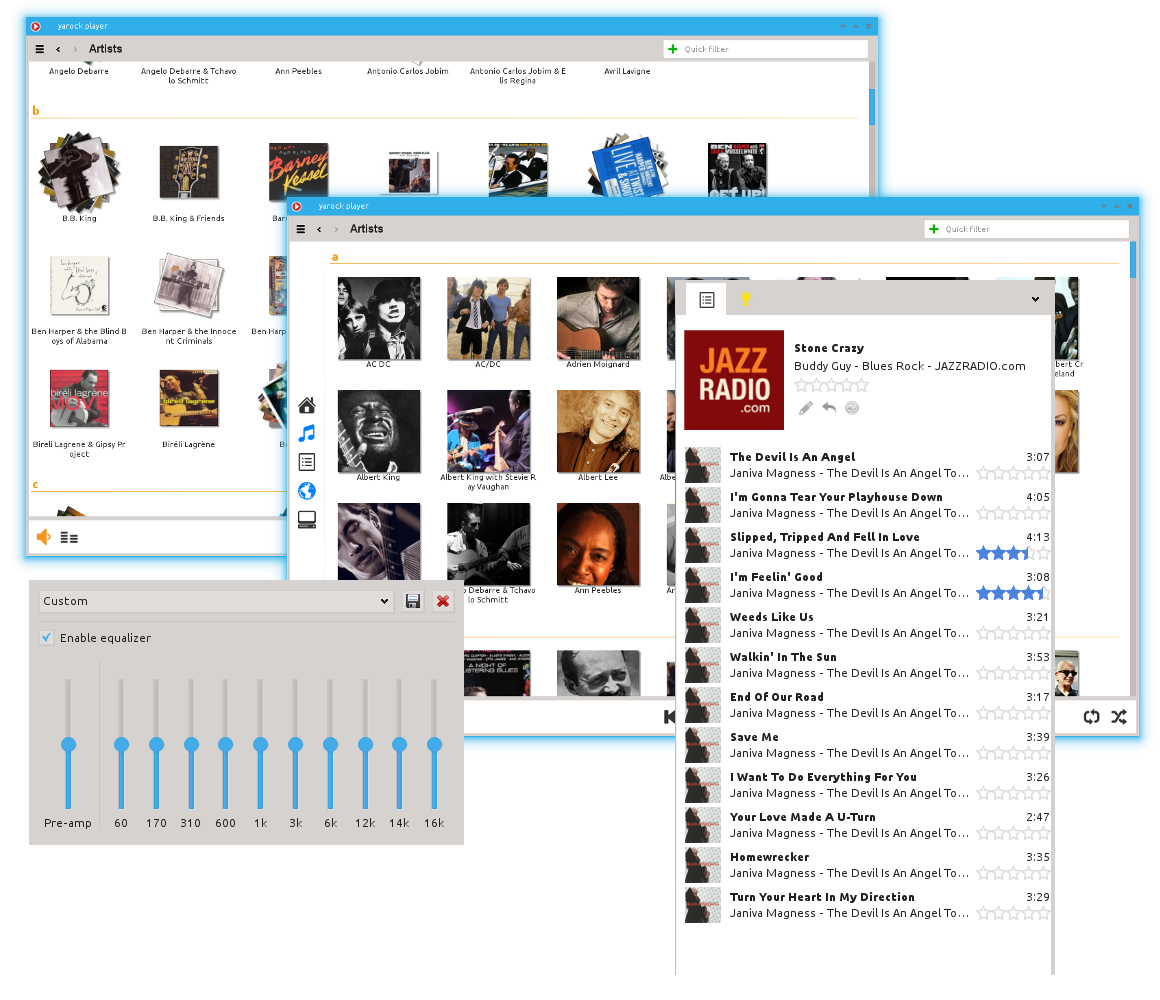Click green plus in back window filter
The width and height of the screenshot is (1160, 1000).
[x=672, y=49]
